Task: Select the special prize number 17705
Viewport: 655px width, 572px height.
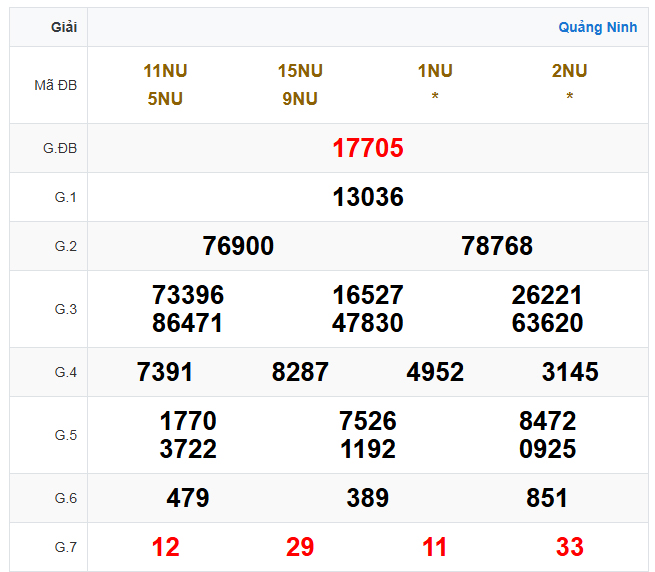Action: tap(367, 149)
